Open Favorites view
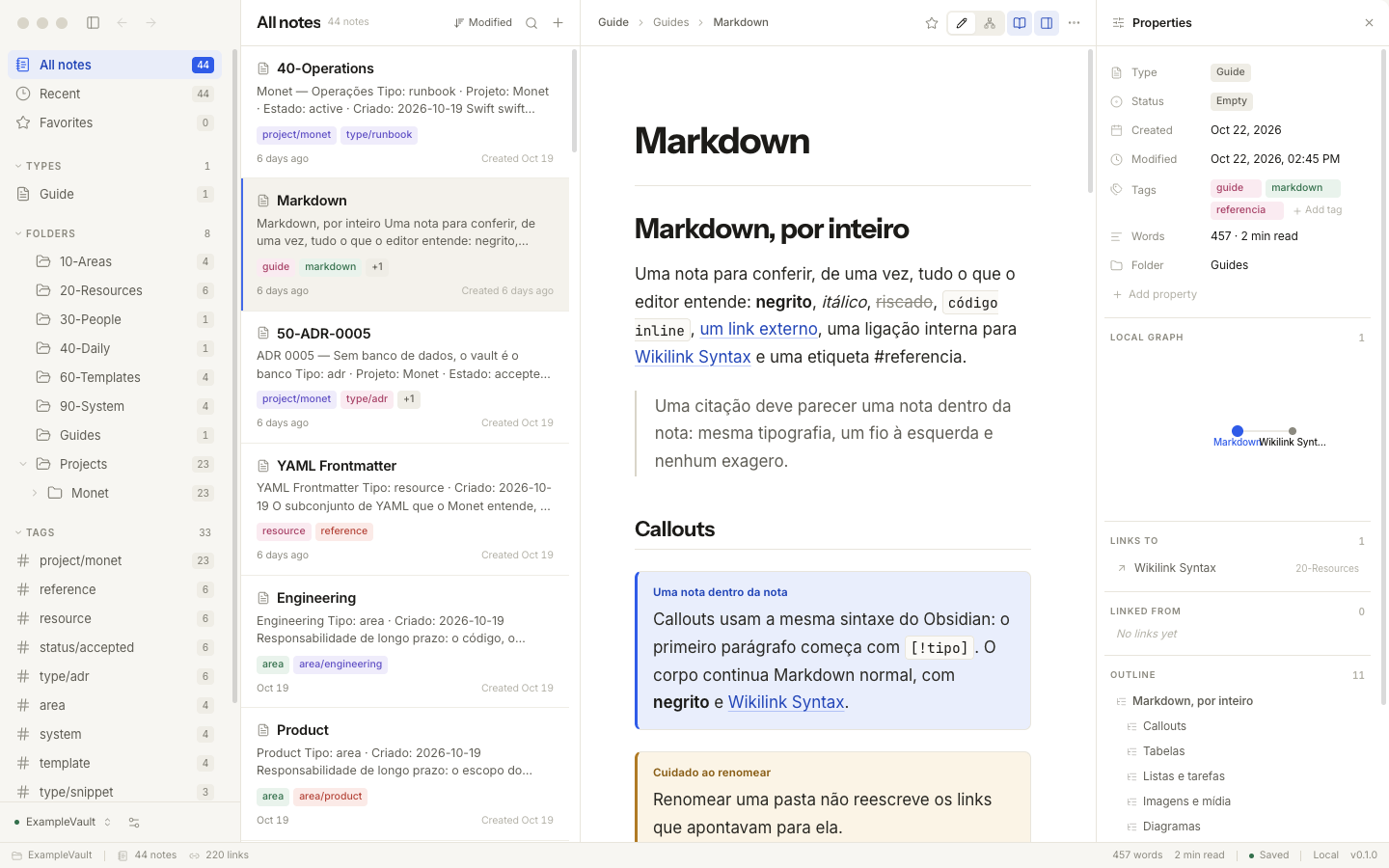 pos(115,122)
